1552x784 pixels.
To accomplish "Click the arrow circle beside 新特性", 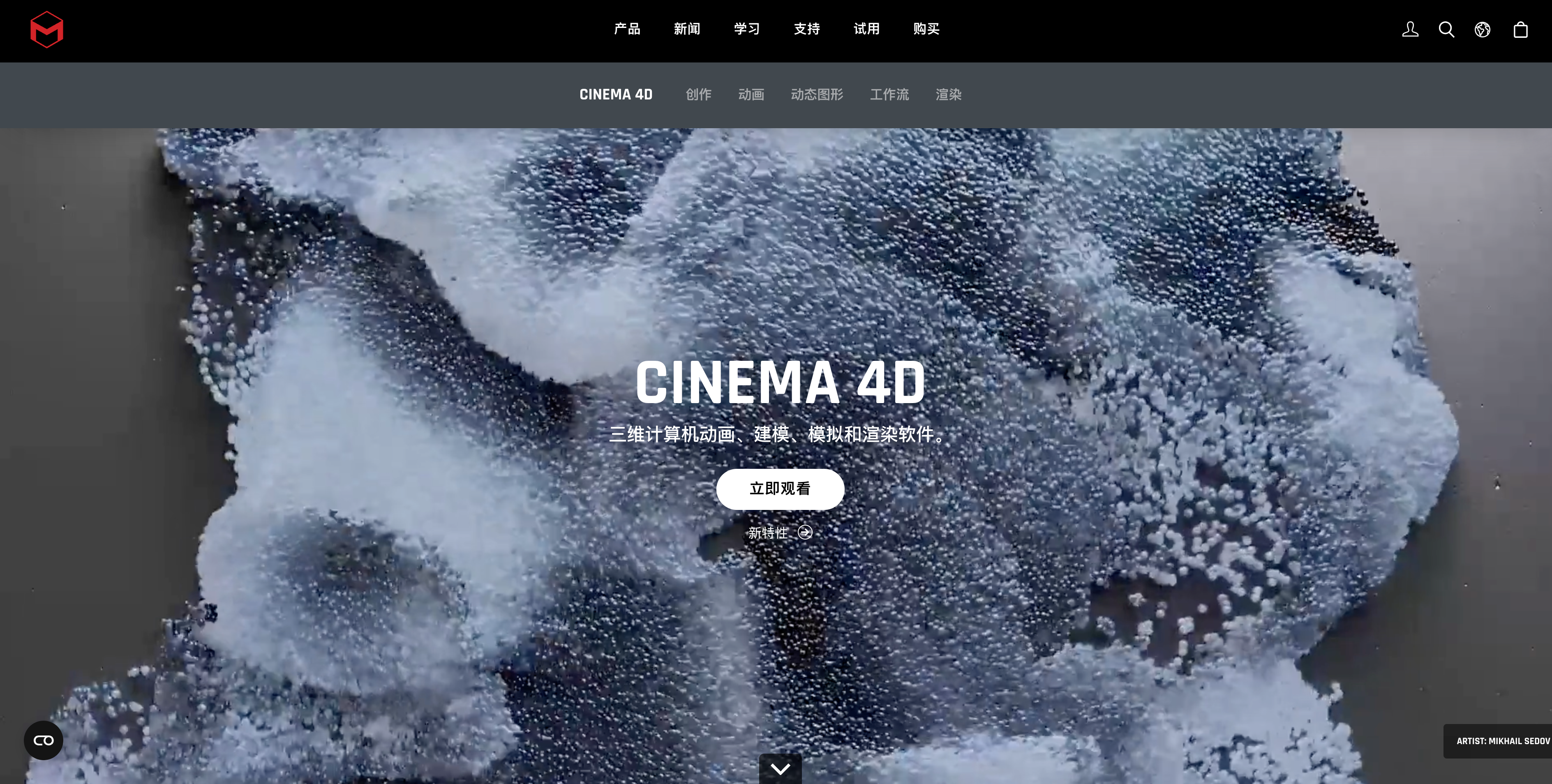I will [805, 532].
